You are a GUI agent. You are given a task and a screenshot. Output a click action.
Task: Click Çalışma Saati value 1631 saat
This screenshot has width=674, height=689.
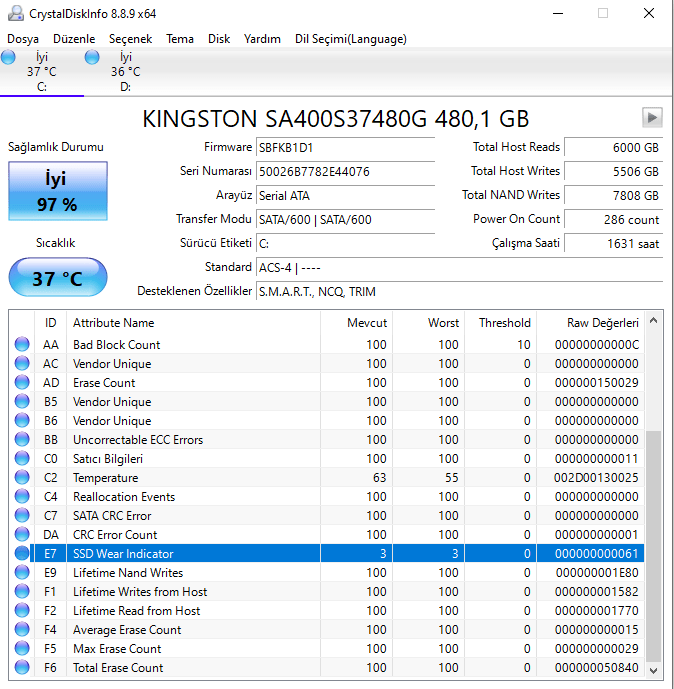tap(613, 243)
